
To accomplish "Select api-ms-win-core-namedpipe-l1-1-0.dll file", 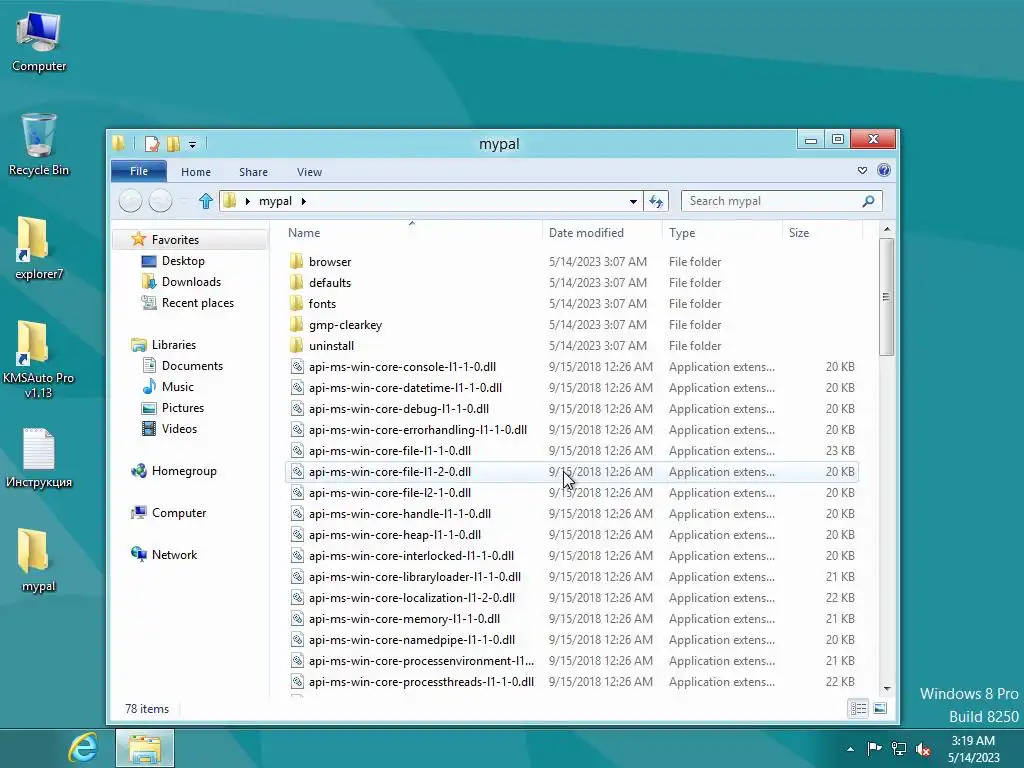I will pyautogui.click(x=571, y=639).
